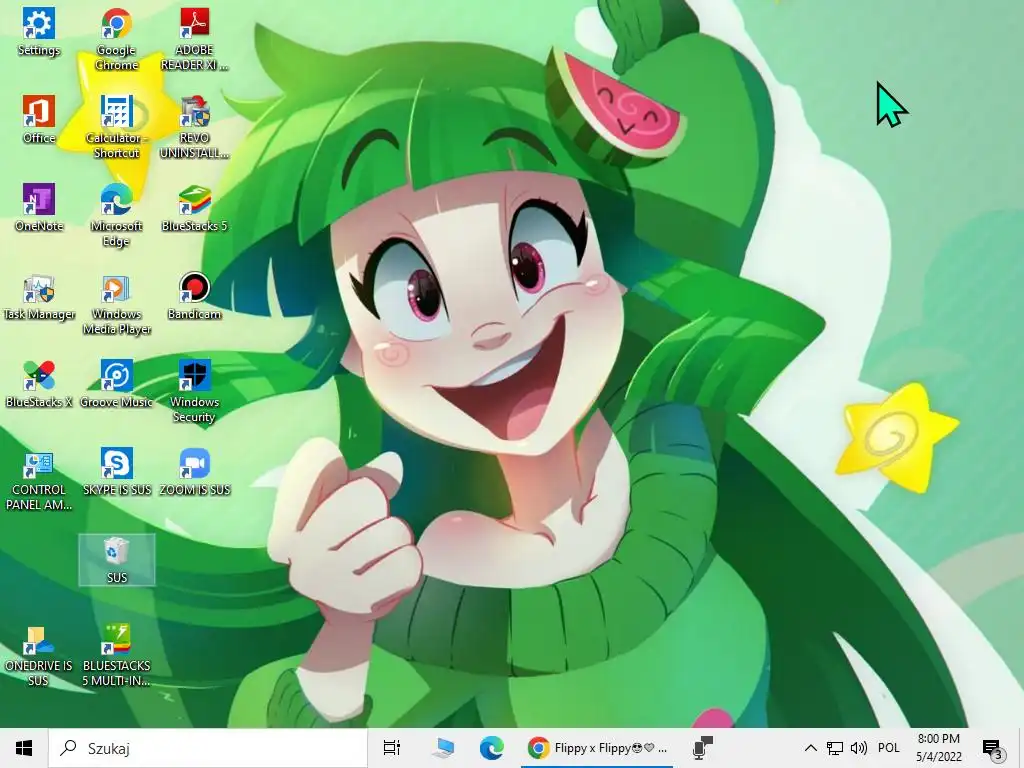
Task: Show hidden system tray icons
Action: pyautogui.click(x=810, y=748)
